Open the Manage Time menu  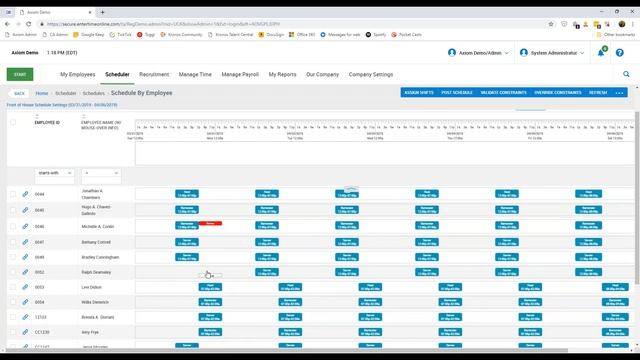[195, 74]
